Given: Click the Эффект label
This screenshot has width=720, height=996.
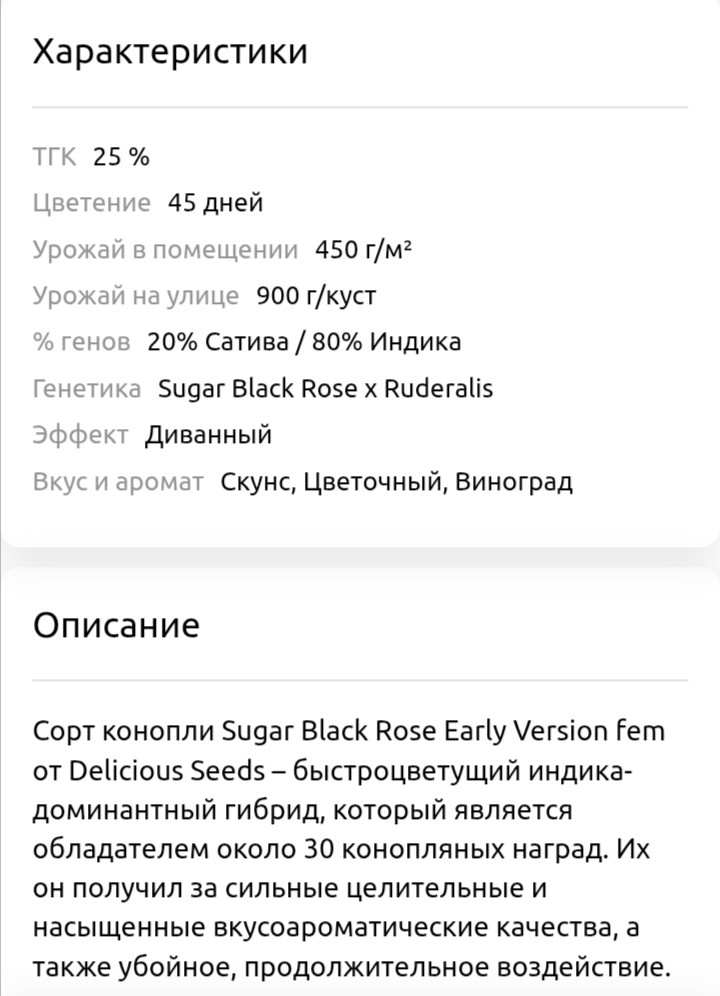Looking at the screenshot, I should 80,435.
